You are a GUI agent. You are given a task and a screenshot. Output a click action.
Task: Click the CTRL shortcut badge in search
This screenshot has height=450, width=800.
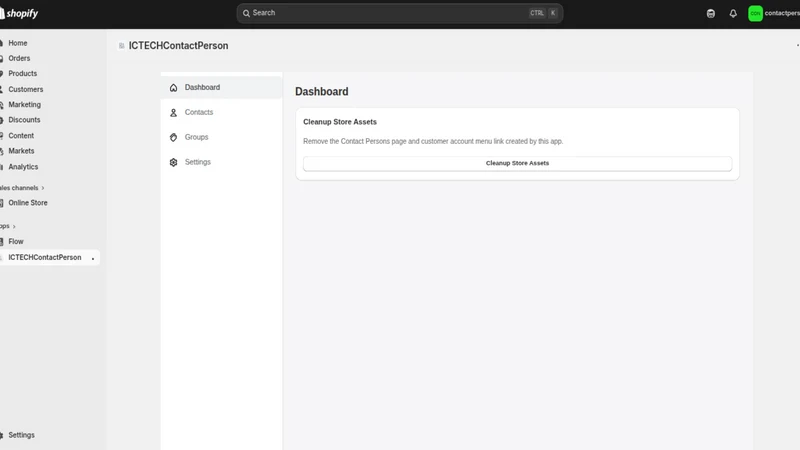click(537, 13)
